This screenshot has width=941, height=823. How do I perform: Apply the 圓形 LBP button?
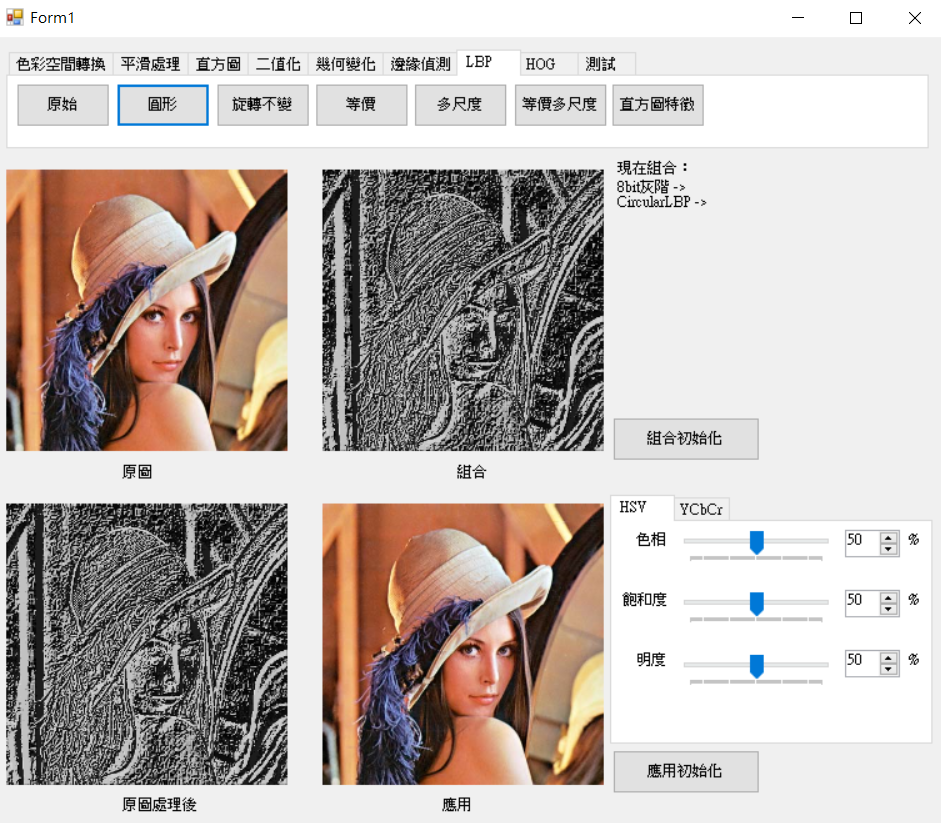coord(163,104)
